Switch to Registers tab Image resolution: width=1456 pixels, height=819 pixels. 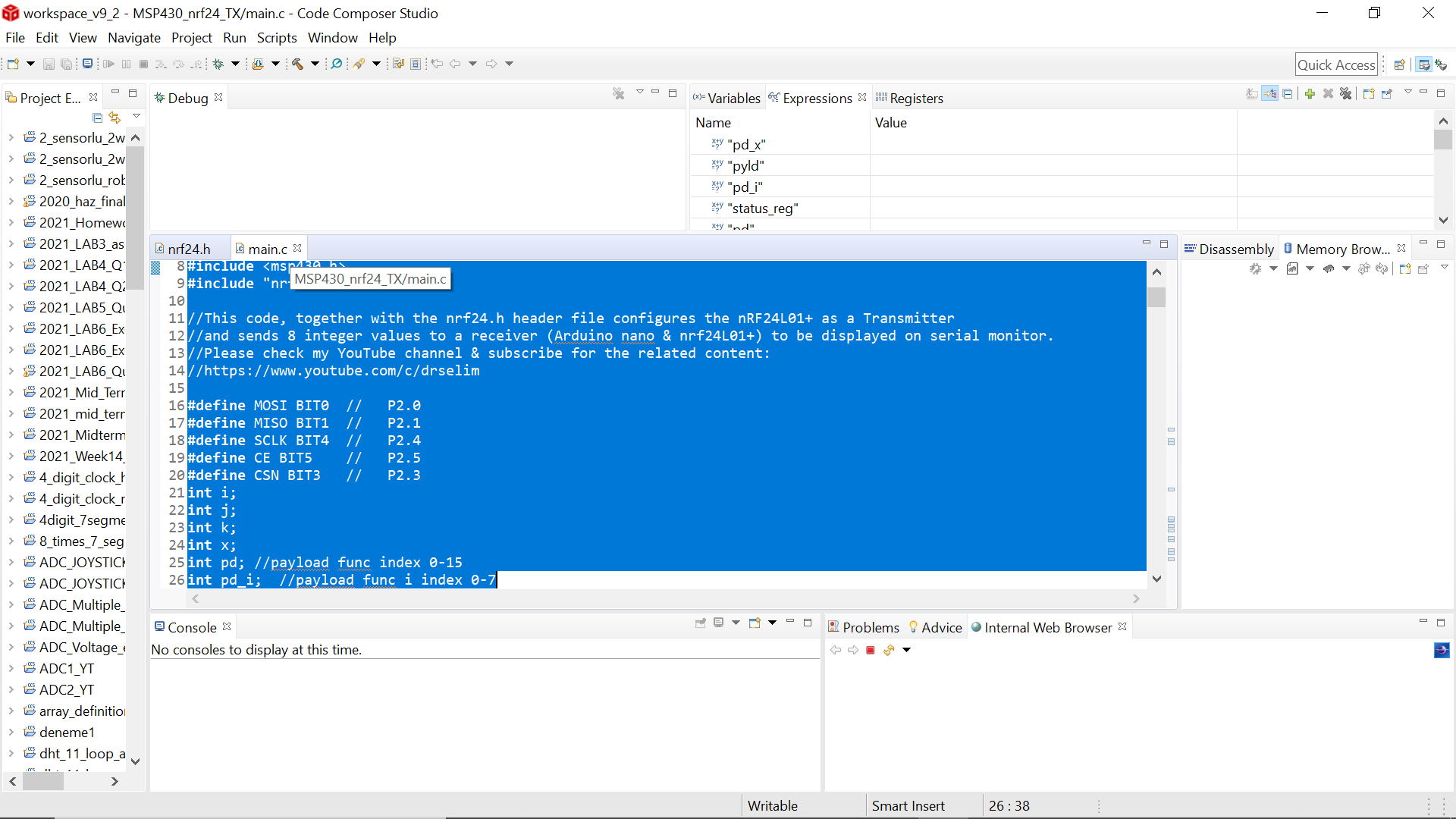pyautogui.click(x=909, y=98)
